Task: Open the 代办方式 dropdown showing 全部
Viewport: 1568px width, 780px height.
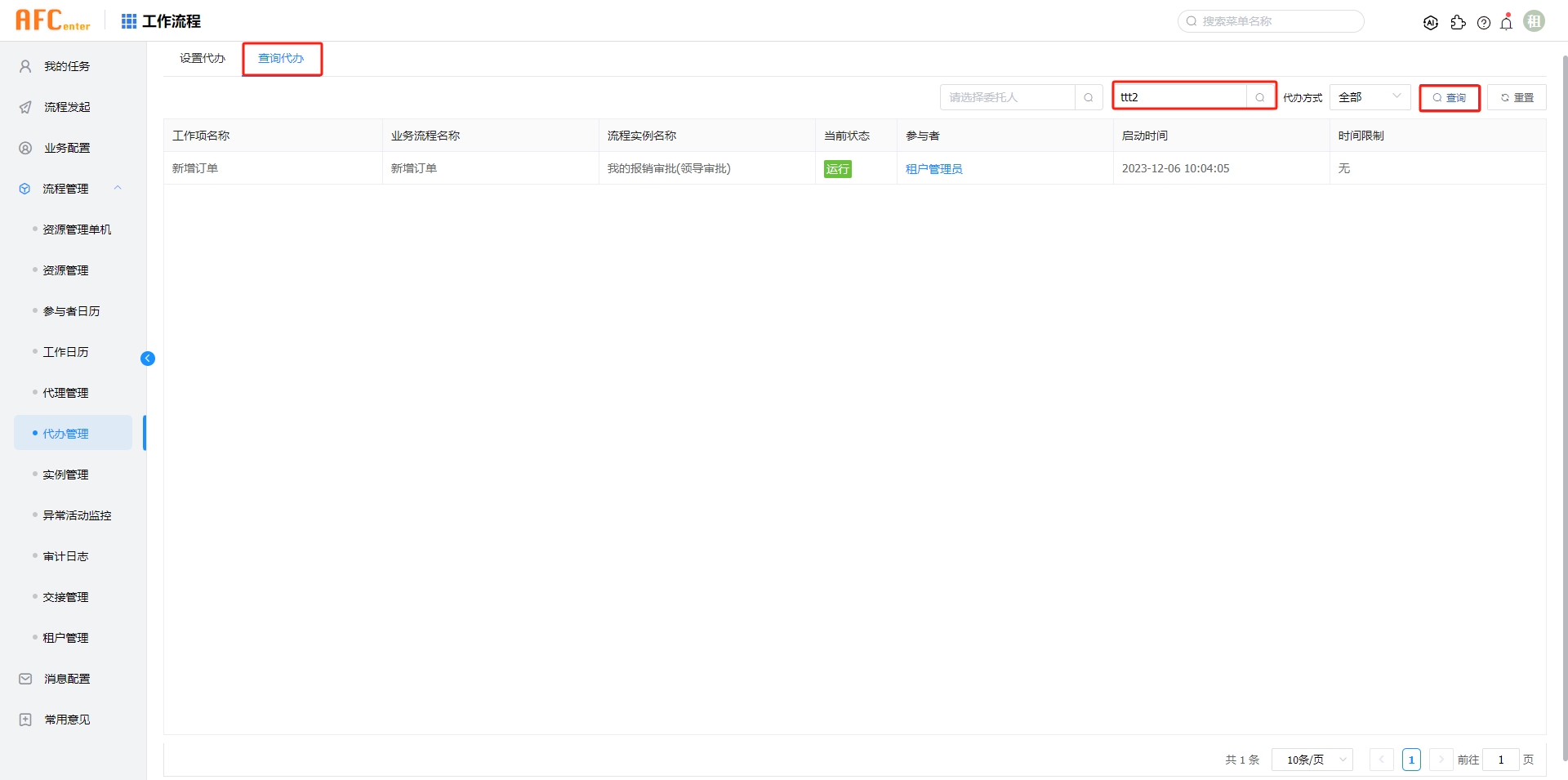Action: point(1370,96)
